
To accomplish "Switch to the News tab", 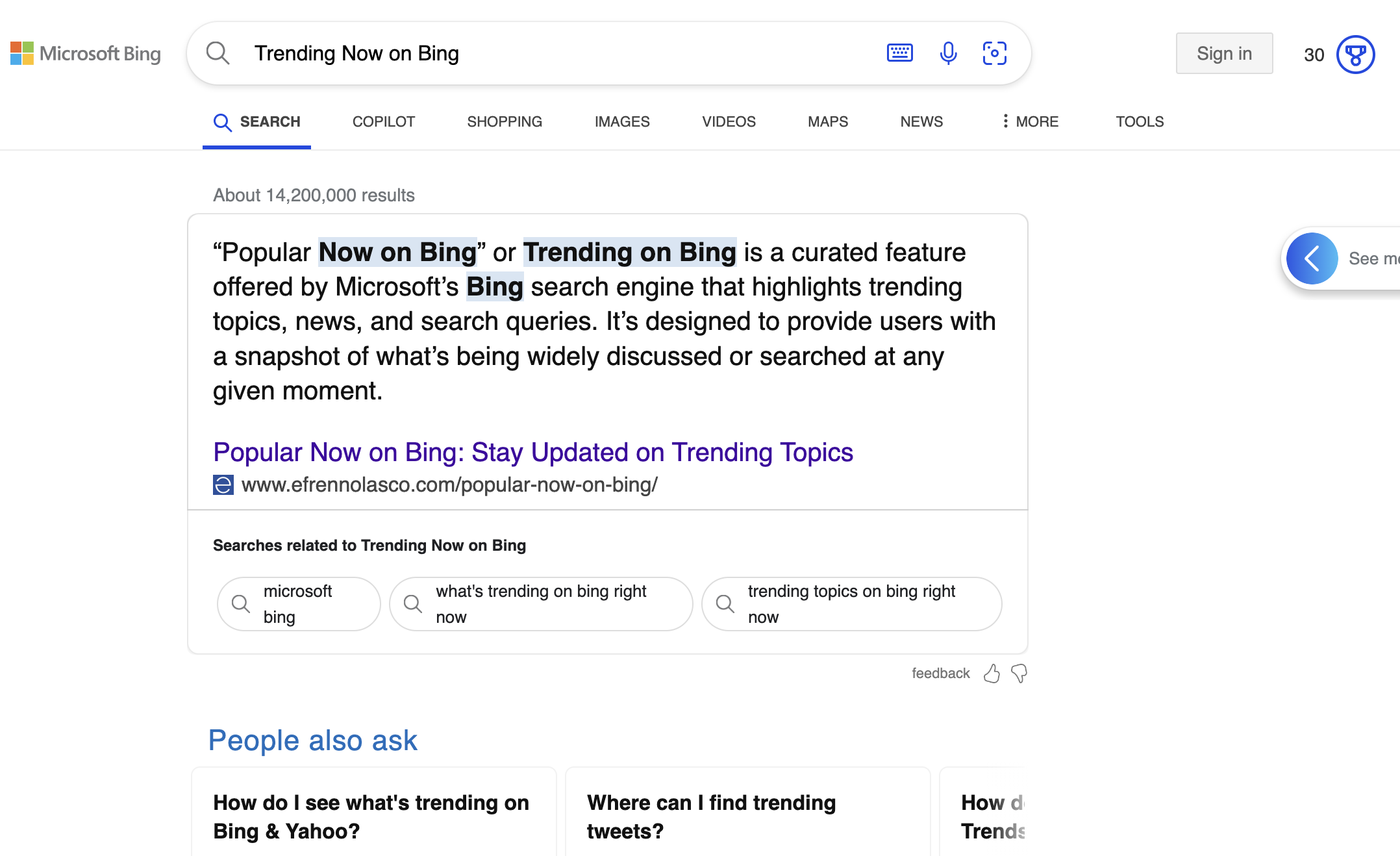I will 921,121.
